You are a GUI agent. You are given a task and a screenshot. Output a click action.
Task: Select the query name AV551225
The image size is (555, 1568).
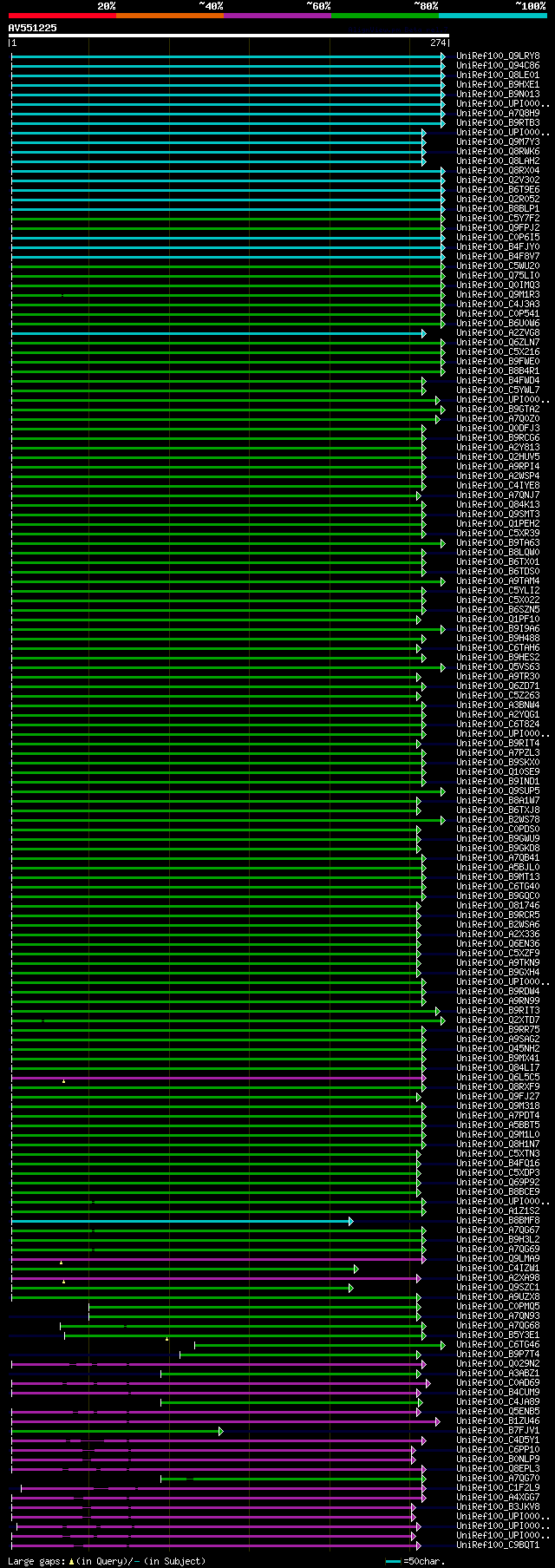33,28
